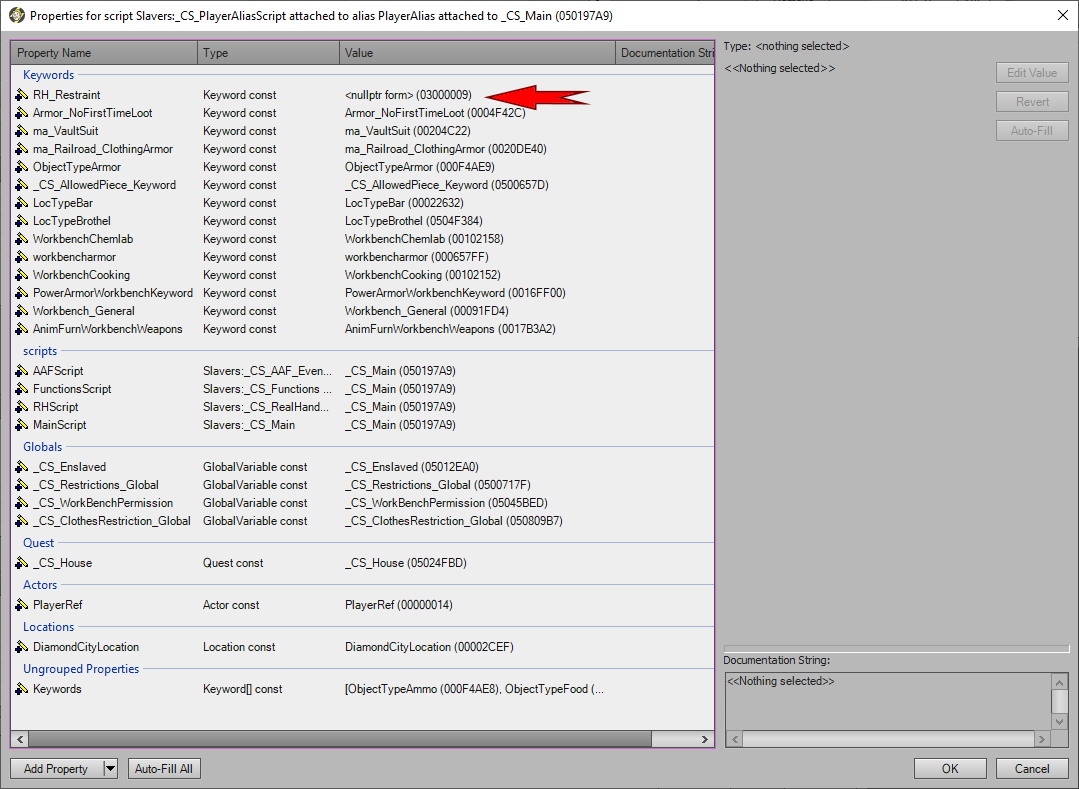The width and height of the screenshot is (1079, 789).
Task: Select the icon beside WorkbenchChemlab property name
Action: click(x=21, y=239)
